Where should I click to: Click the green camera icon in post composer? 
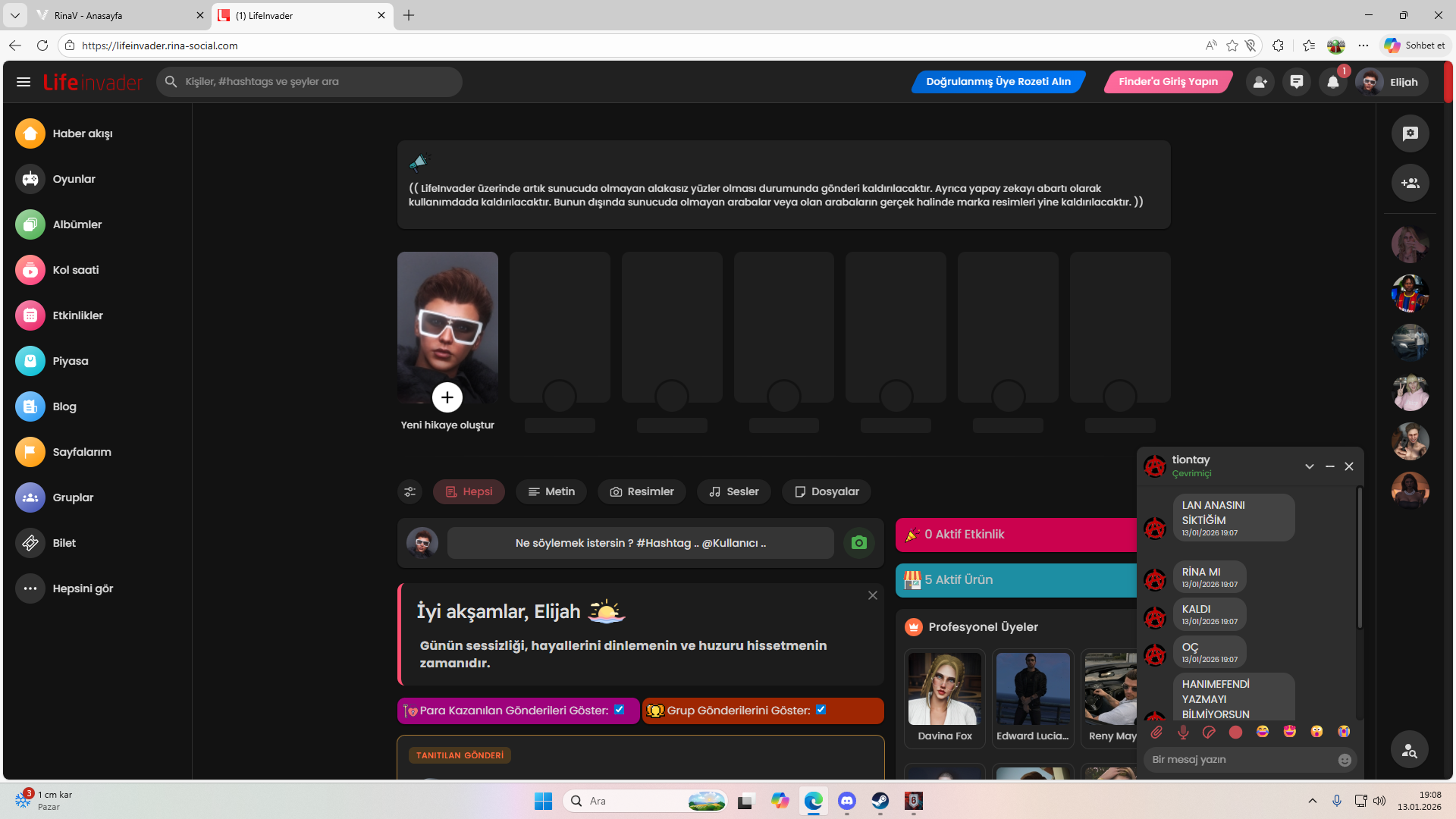[x=859, y=543]
